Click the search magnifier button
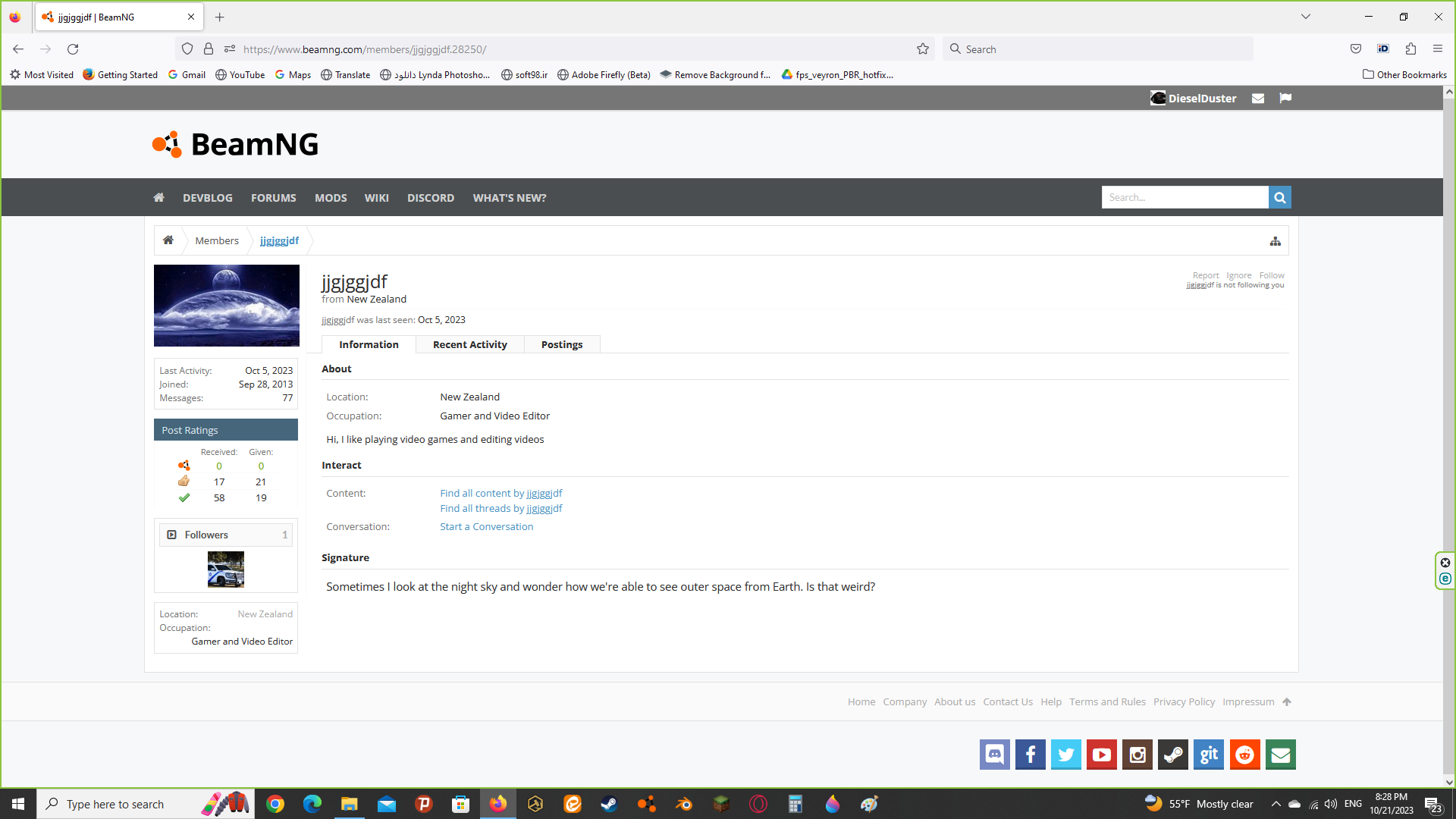 pyautogui.click(x=1280, y=198)
